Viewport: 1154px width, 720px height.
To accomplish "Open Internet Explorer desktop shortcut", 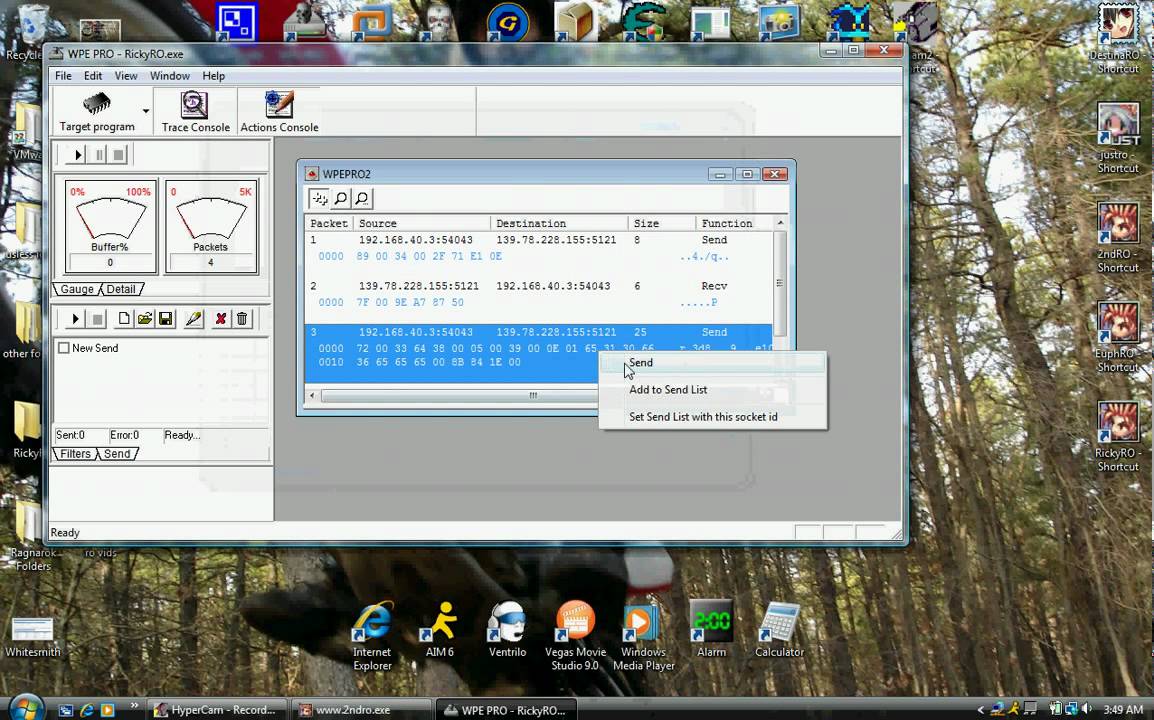I will (372, 636).
